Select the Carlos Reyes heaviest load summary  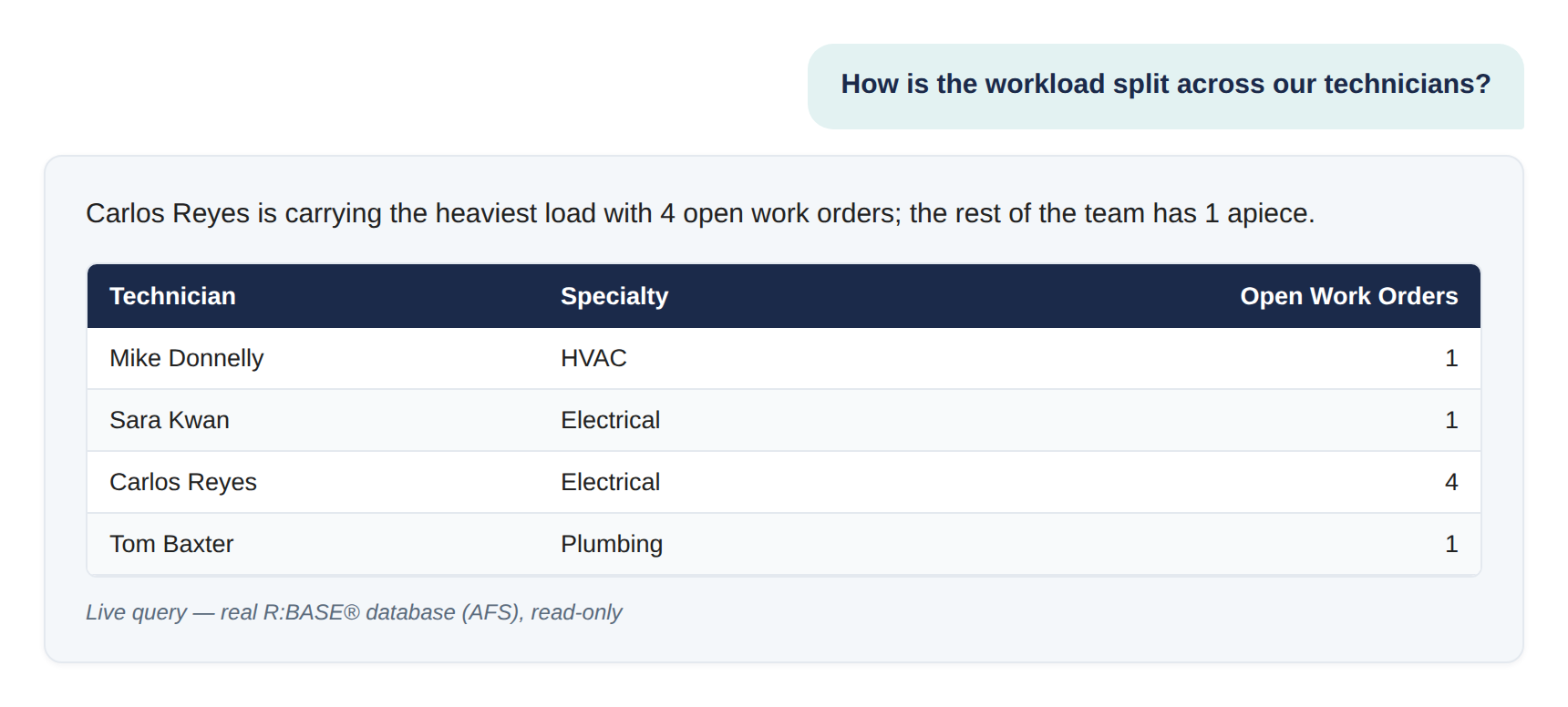[700, 213]
